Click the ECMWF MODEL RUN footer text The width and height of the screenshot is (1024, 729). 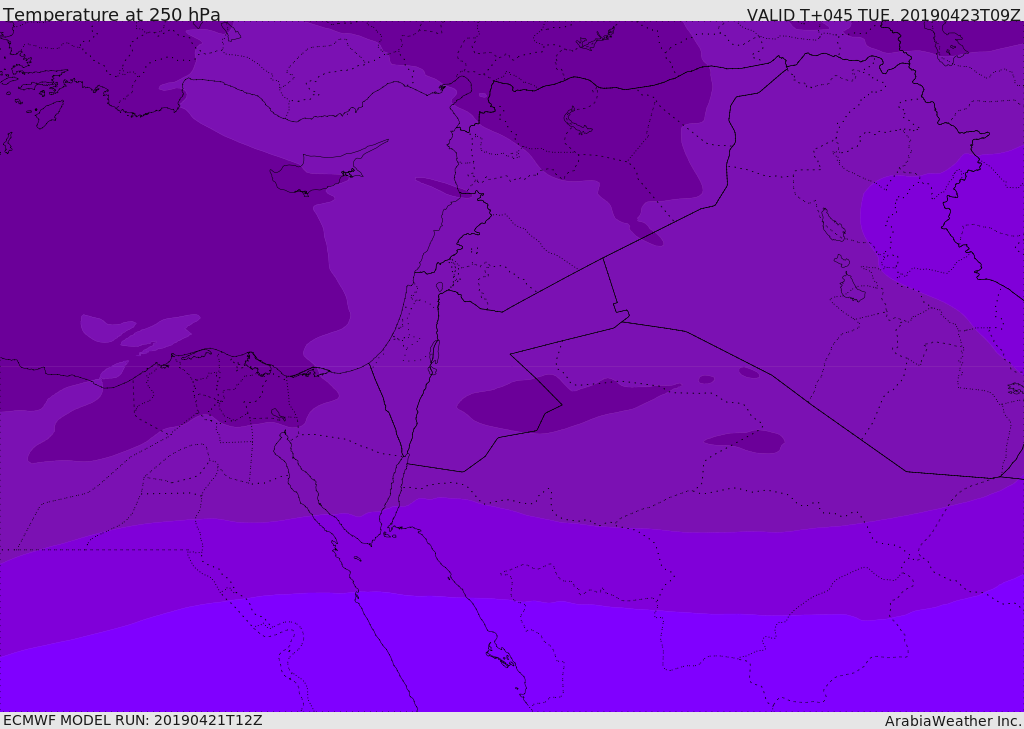coord(133,720)
